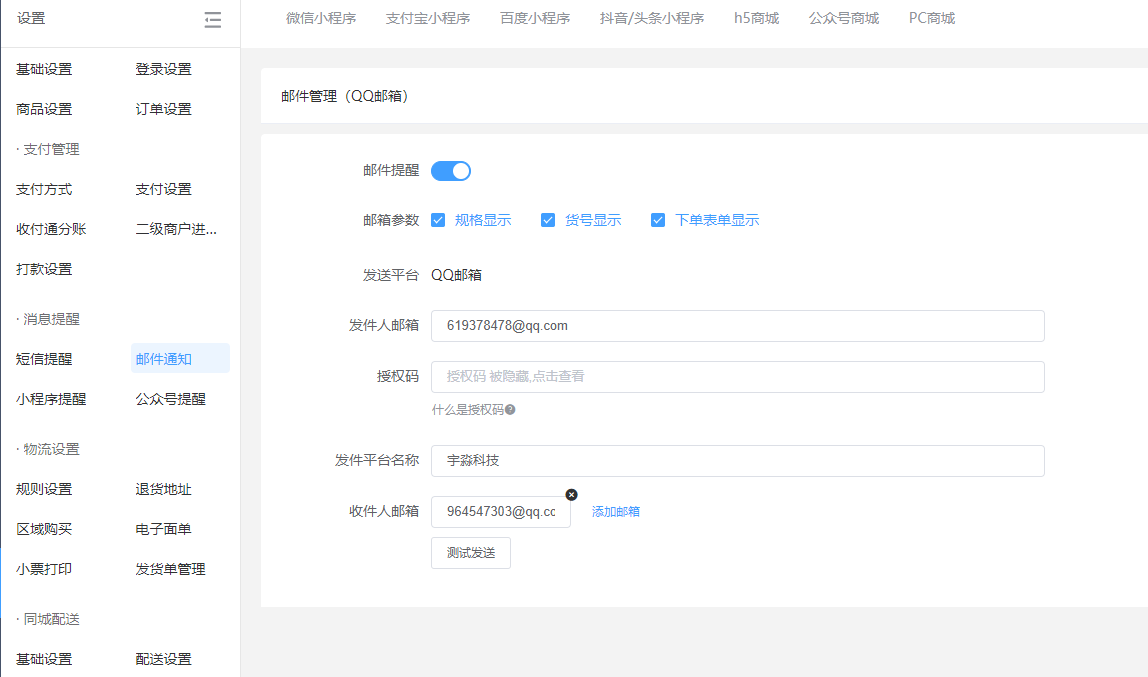1148x677 pixels.
Task: Open 发货单管理 in sidebar
Action: [171, 569]
